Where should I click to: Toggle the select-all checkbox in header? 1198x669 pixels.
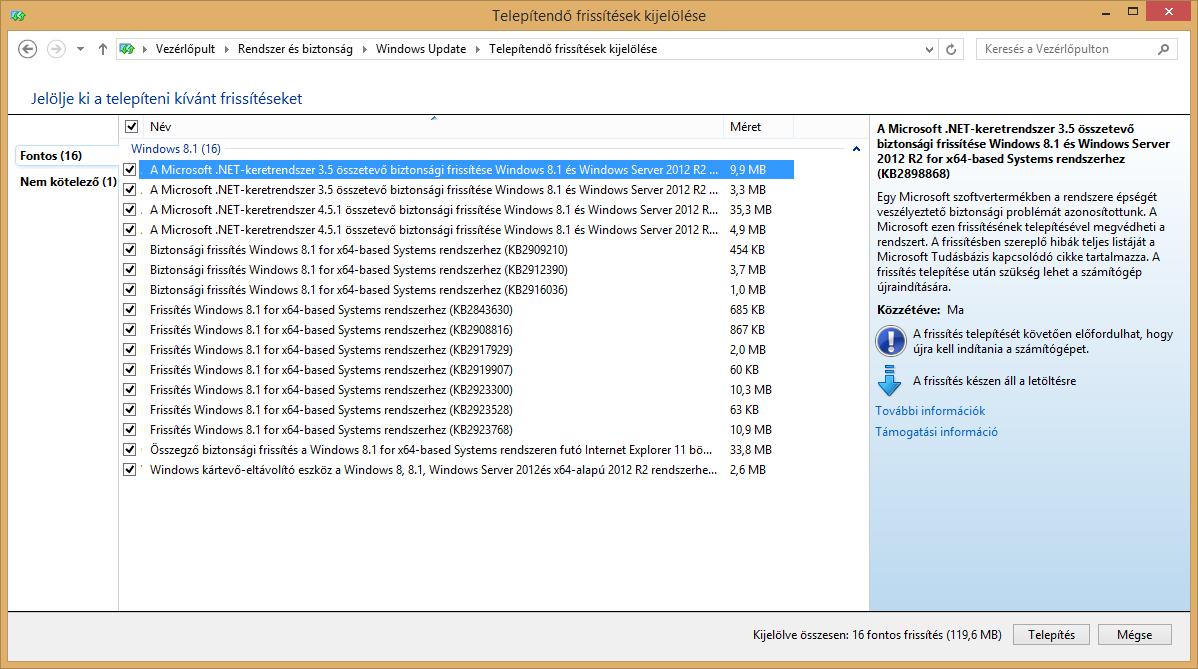coord(131,127)
